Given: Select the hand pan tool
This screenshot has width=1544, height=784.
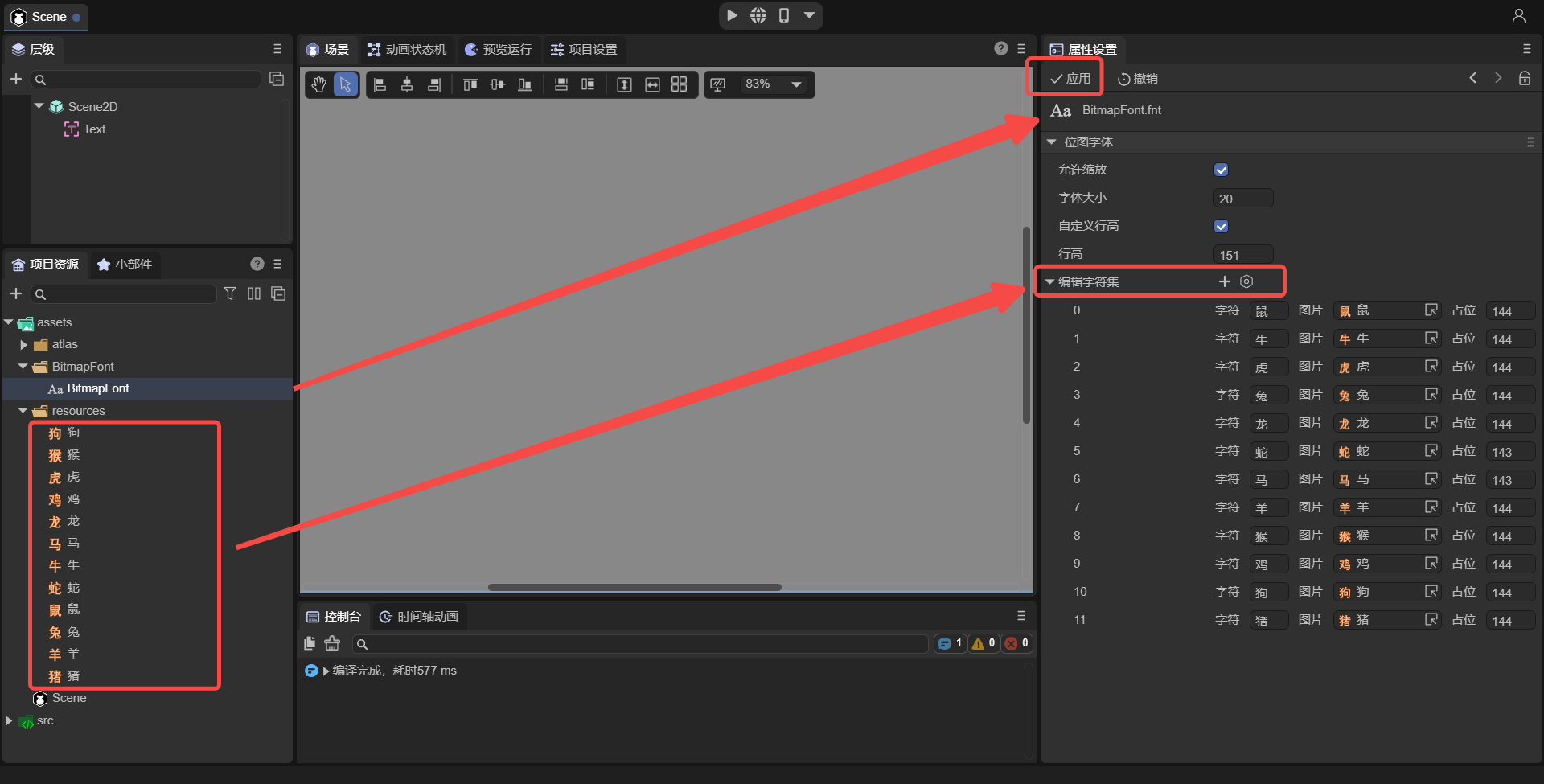Looking at the screenshot, I should tap(319, 84).
